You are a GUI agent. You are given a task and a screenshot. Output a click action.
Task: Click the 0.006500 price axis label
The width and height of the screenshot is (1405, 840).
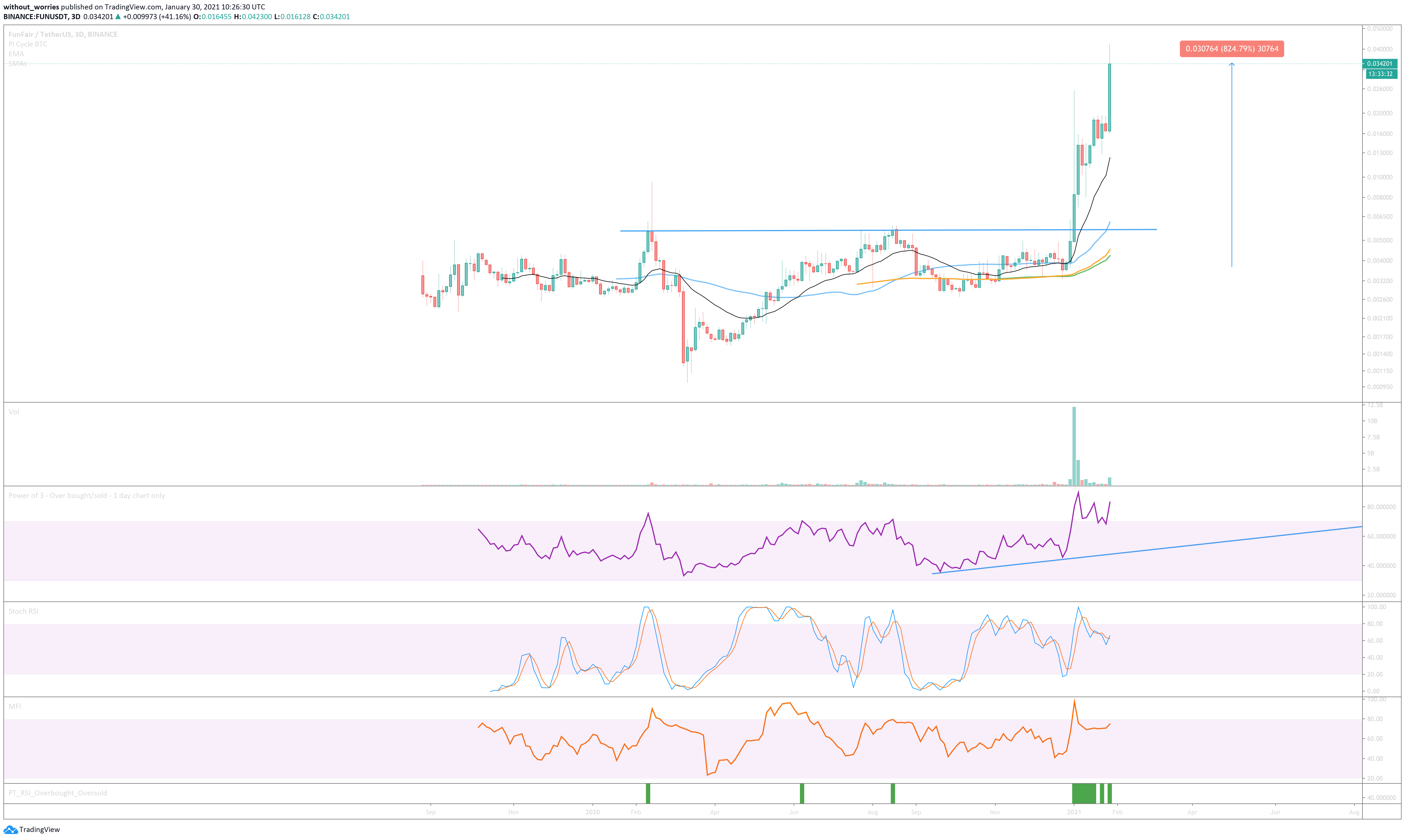[1380, 217]
